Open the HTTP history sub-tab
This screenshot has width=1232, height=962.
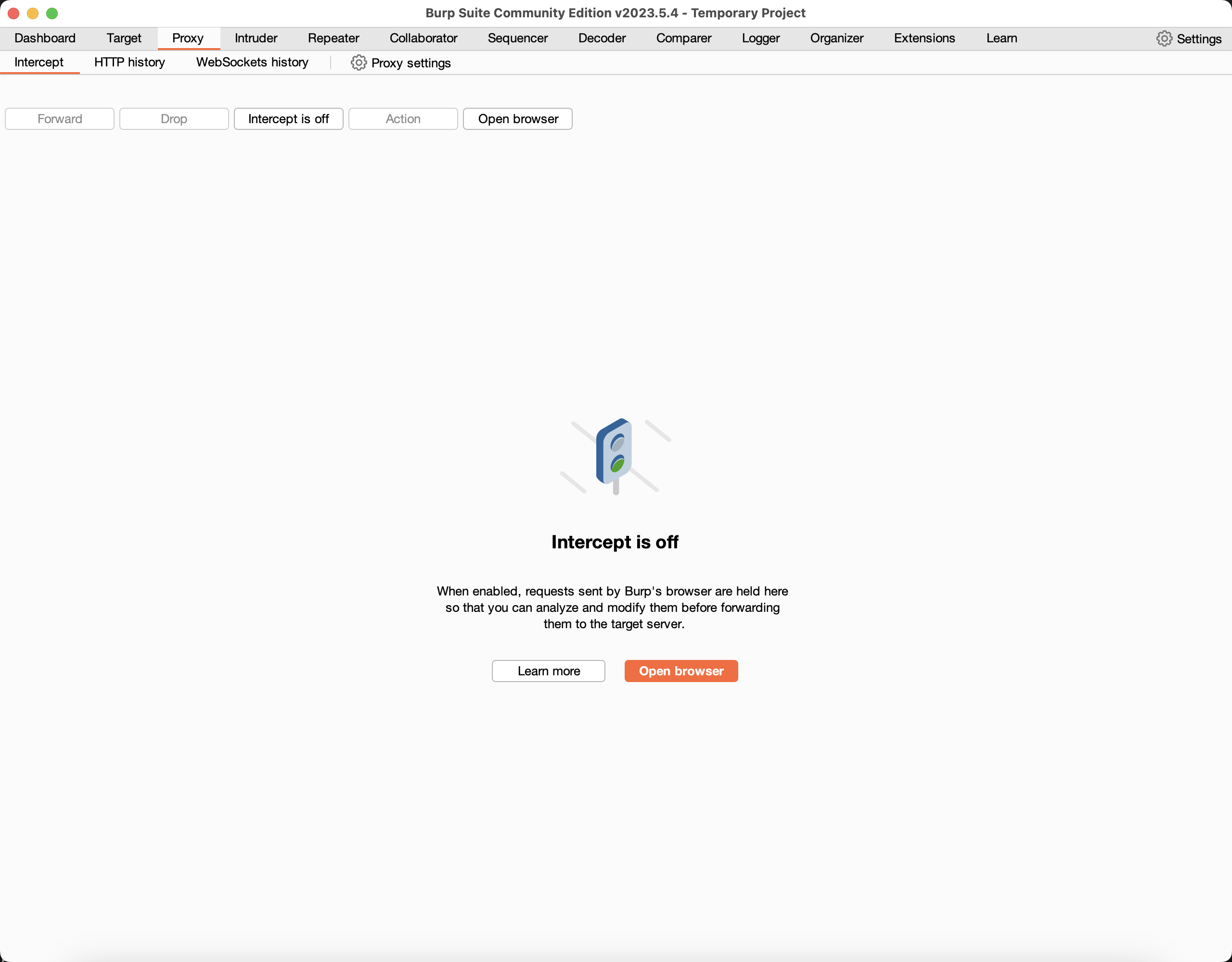point(129,62)
